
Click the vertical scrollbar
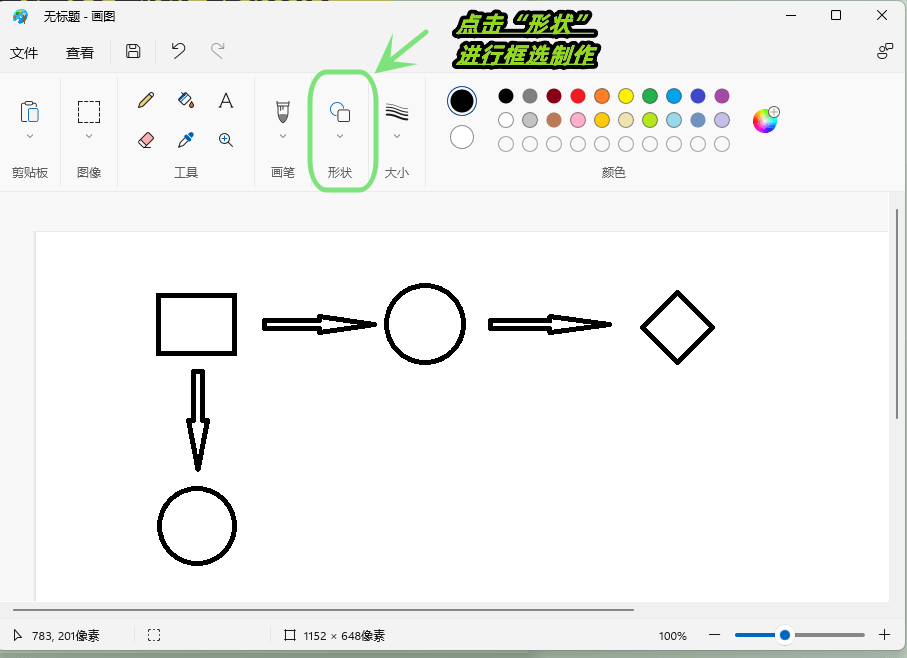897,314
